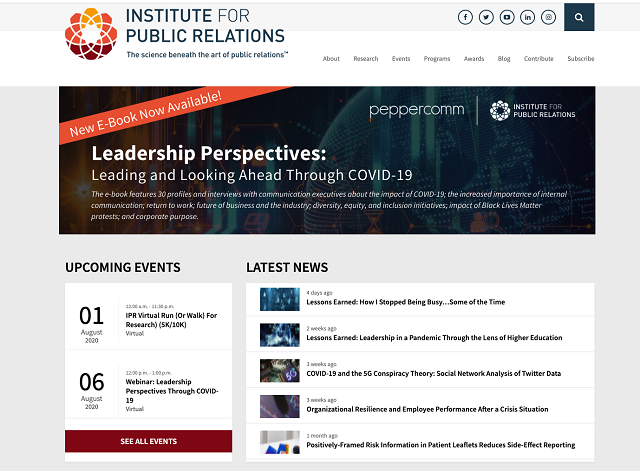Open 'Leadership in a Pandemic' article
Screen dimensions: 640x471
point(434,338)
